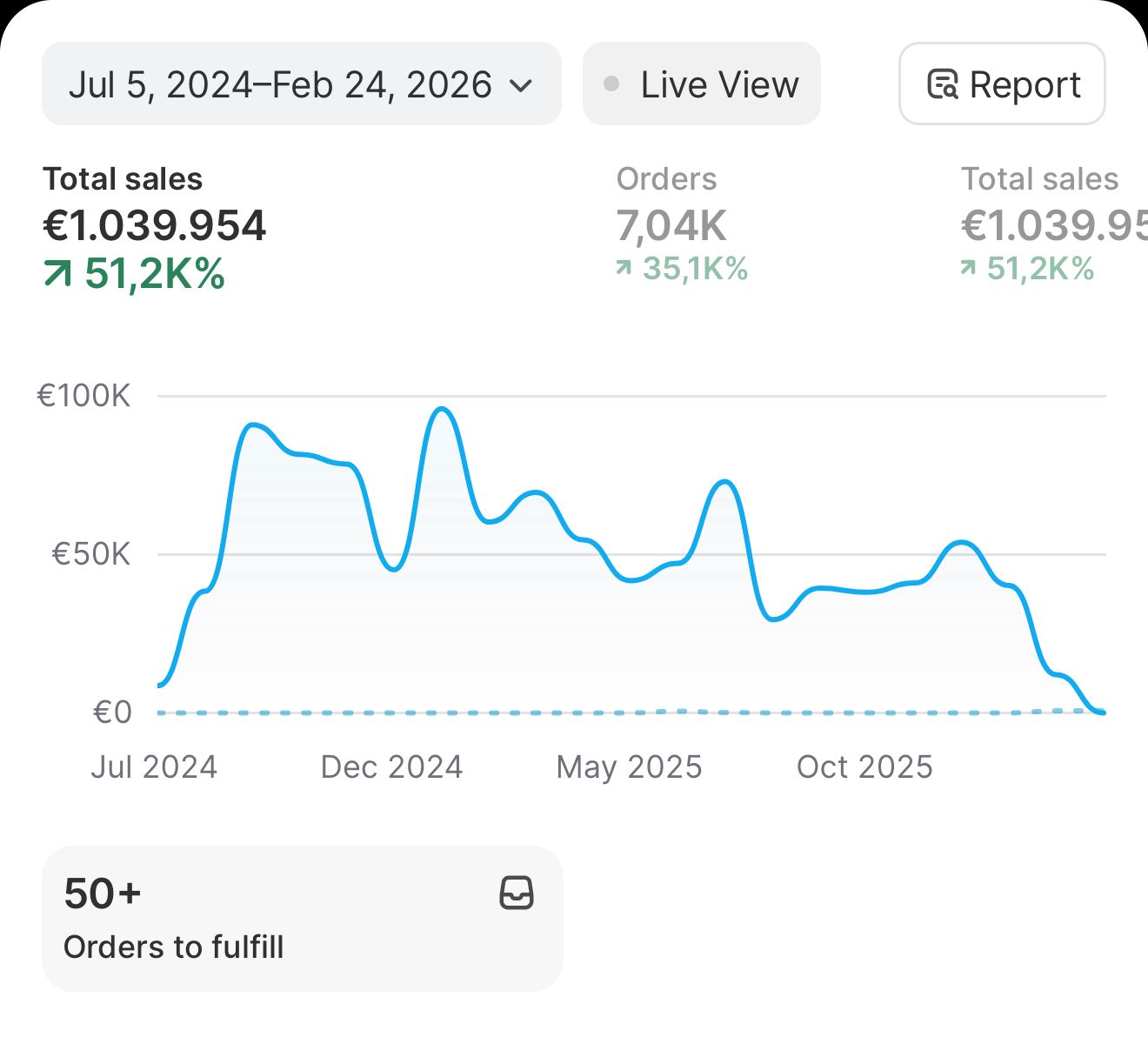Screen dimensions: 1148x1044
Task: Select the bold Total sales metric heading
Action: (123, 179)
